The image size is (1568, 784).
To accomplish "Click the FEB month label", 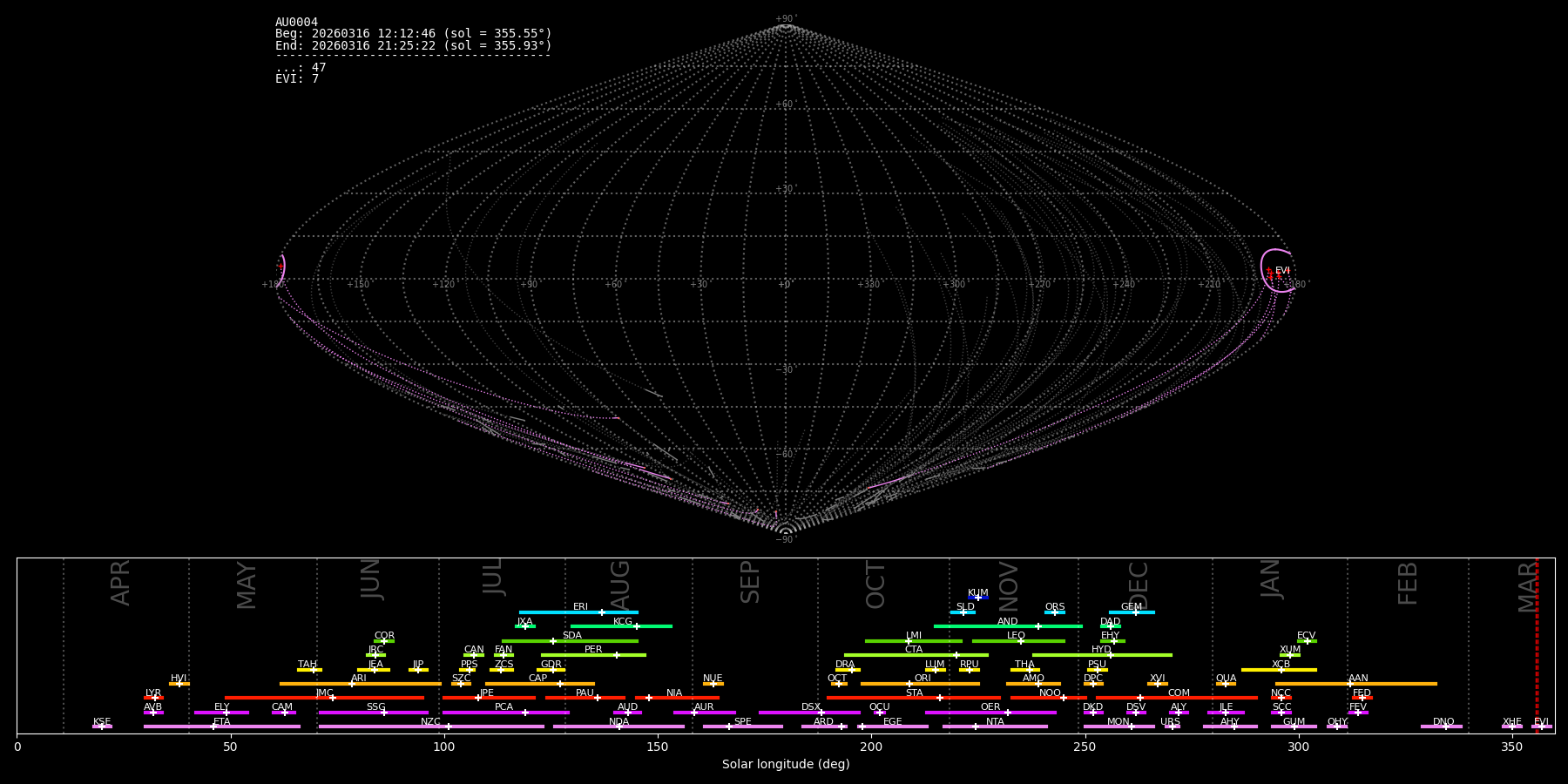I will click(x=1408, y=583).
